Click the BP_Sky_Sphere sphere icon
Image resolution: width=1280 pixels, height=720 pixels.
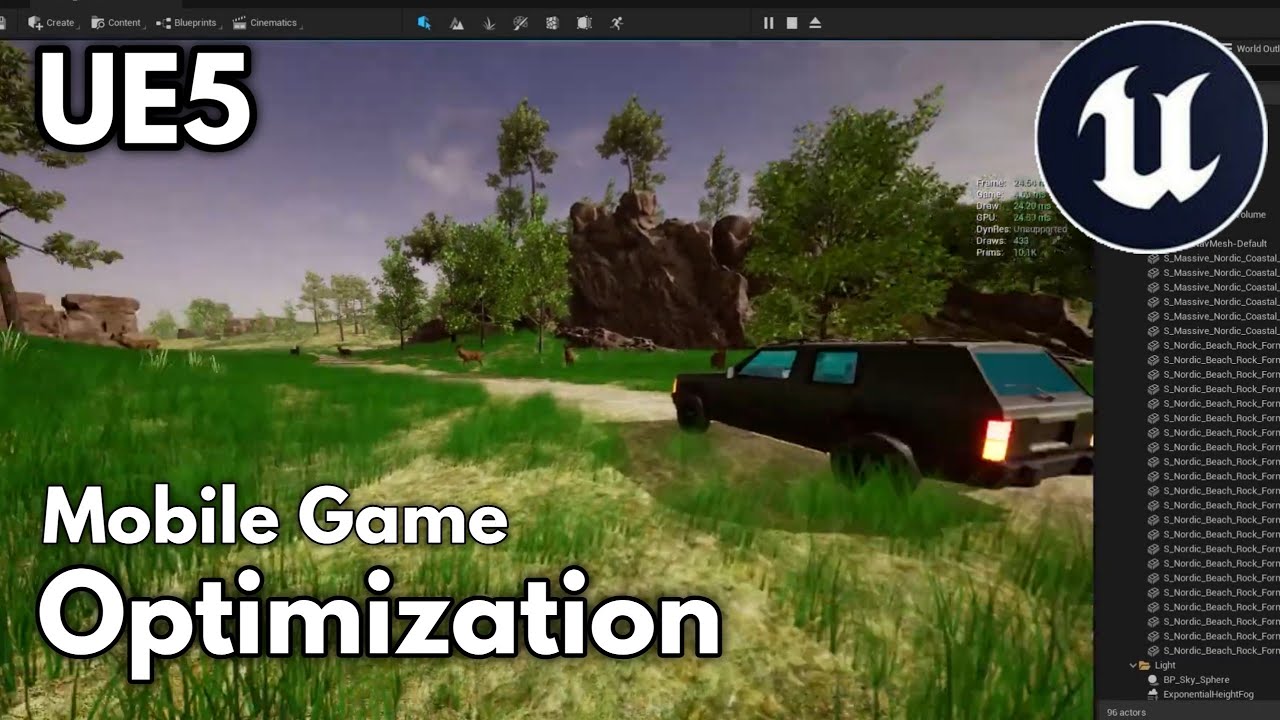[x=1152, y=680]
